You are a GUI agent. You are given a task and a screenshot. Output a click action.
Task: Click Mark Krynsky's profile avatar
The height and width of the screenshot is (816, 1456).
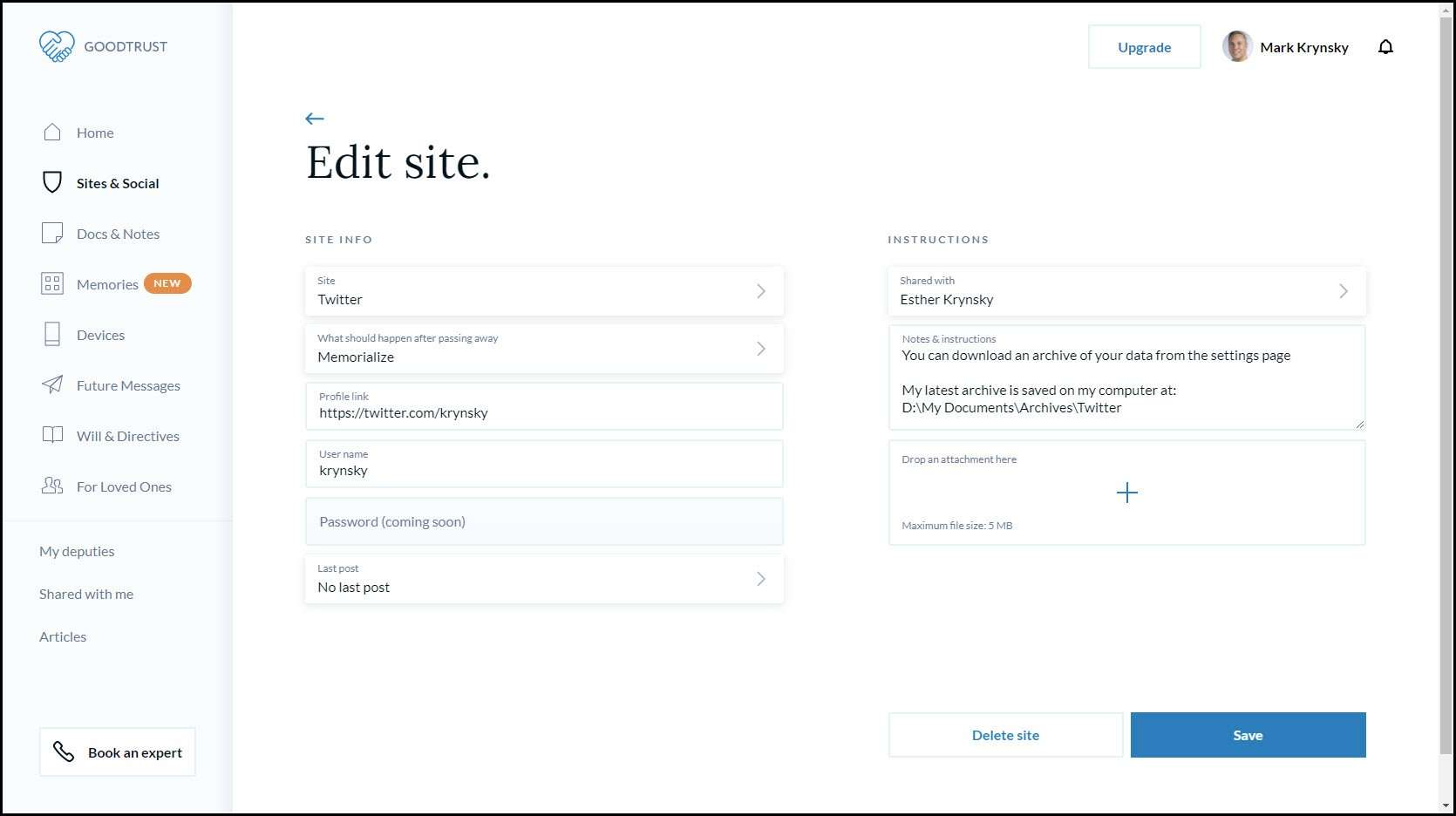(1237, 47)
